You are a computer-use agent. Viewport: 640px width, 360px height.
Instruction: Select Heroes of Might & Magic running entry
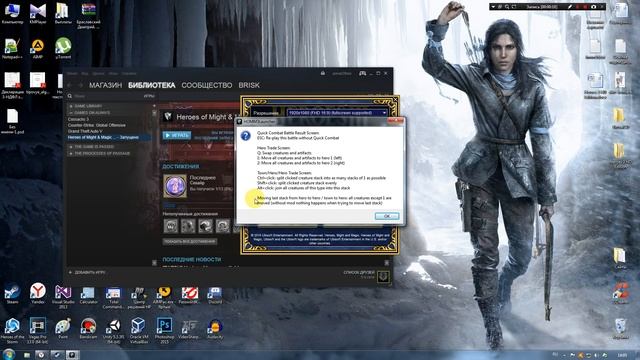pos(109,137)
